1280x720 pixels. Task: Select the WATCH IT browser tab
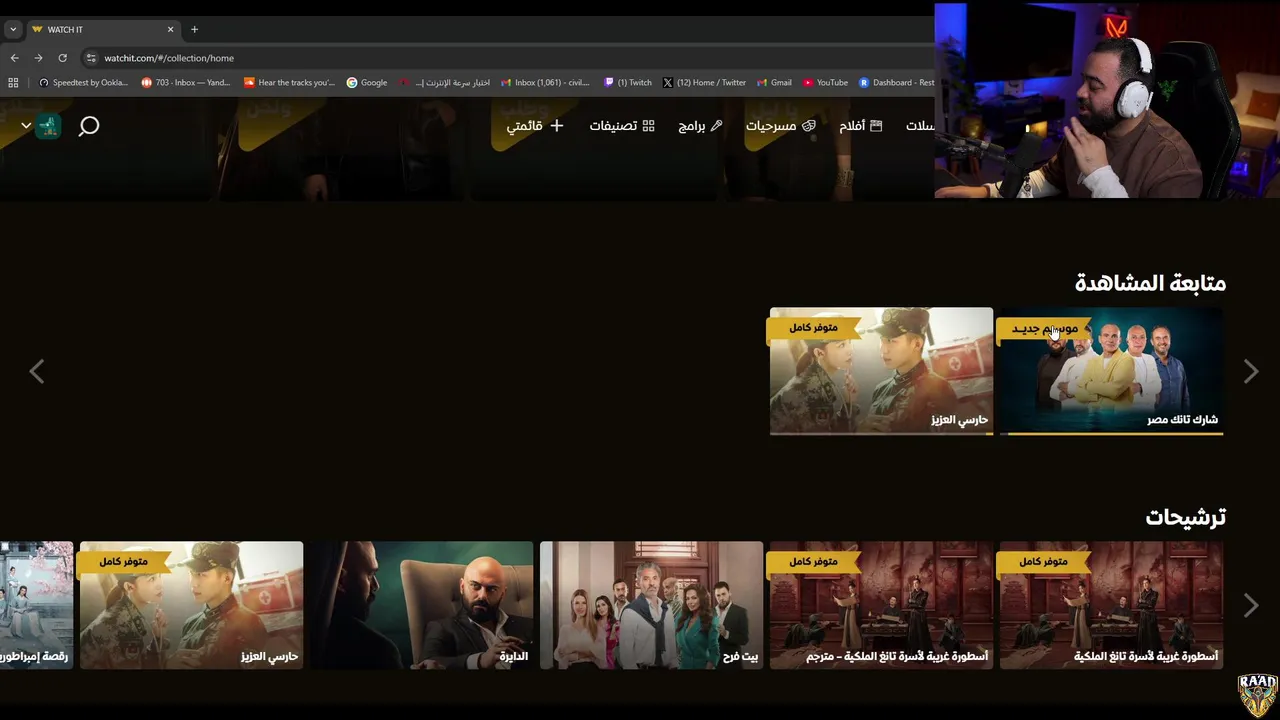102,29
